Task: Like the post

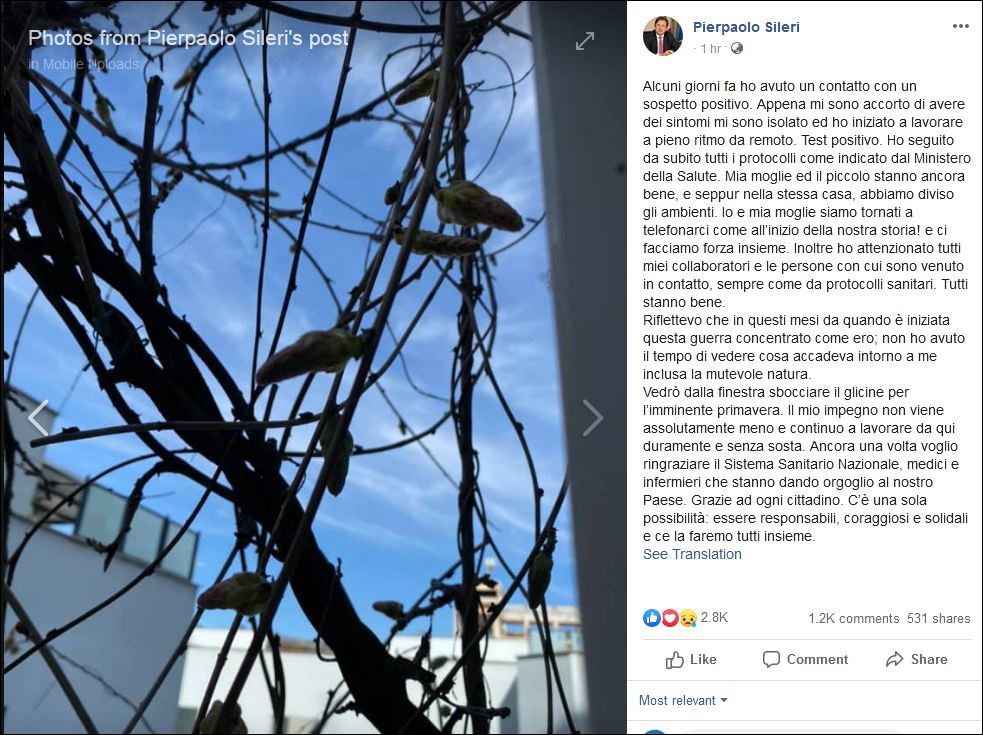Action: coord(691,660)
